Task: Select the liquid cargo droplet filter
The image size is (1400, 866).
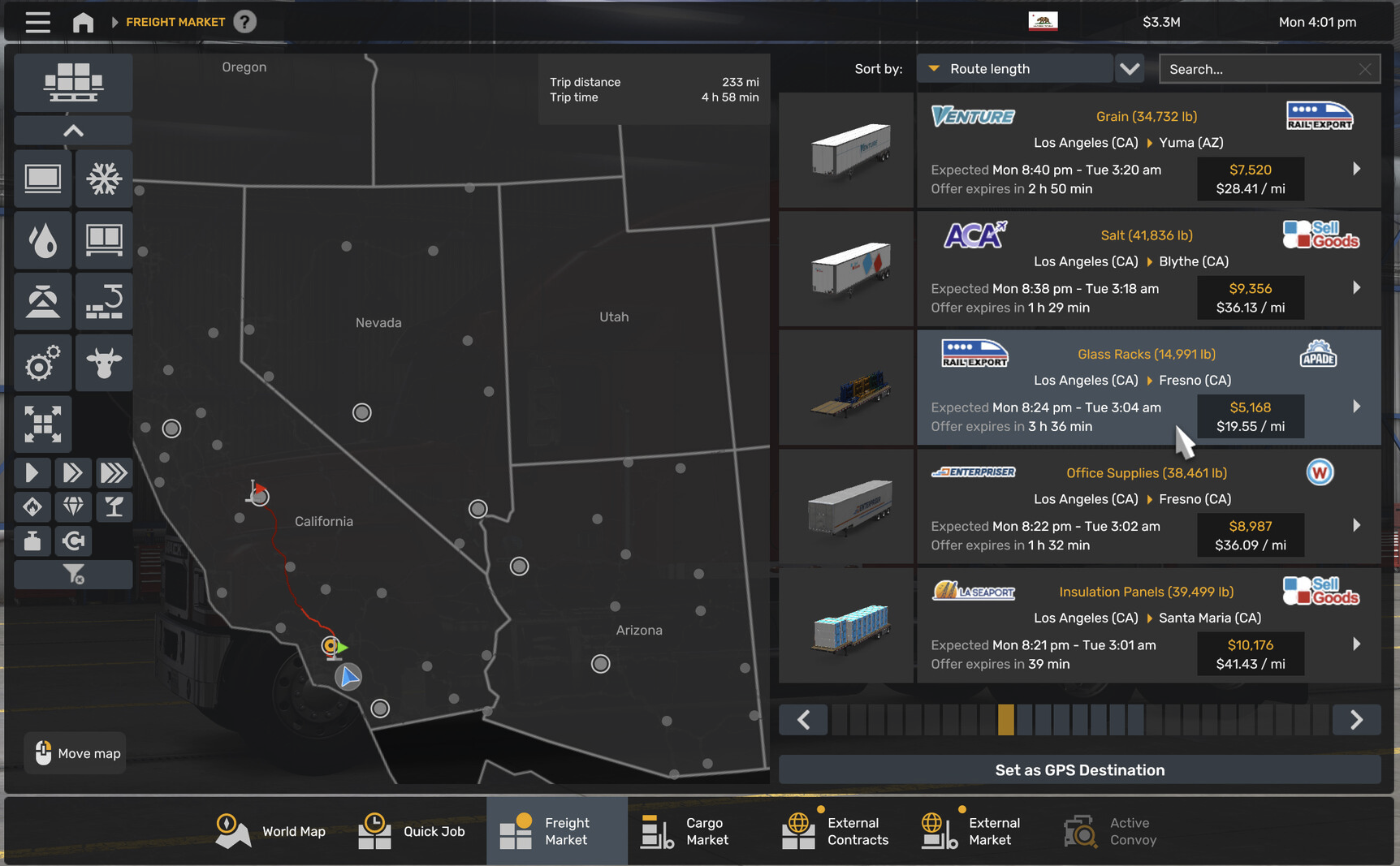Action: (42, 239)
